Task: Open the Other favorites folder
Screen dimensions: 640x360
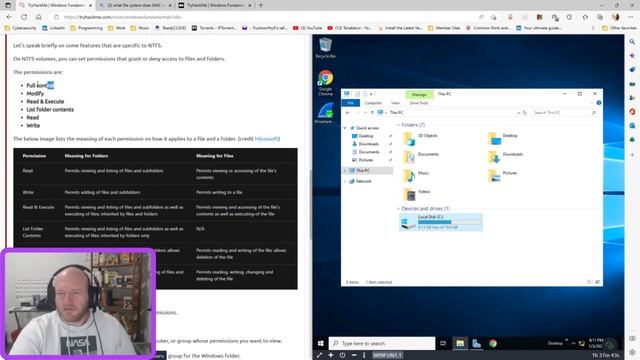Action: tap(619, 28)
